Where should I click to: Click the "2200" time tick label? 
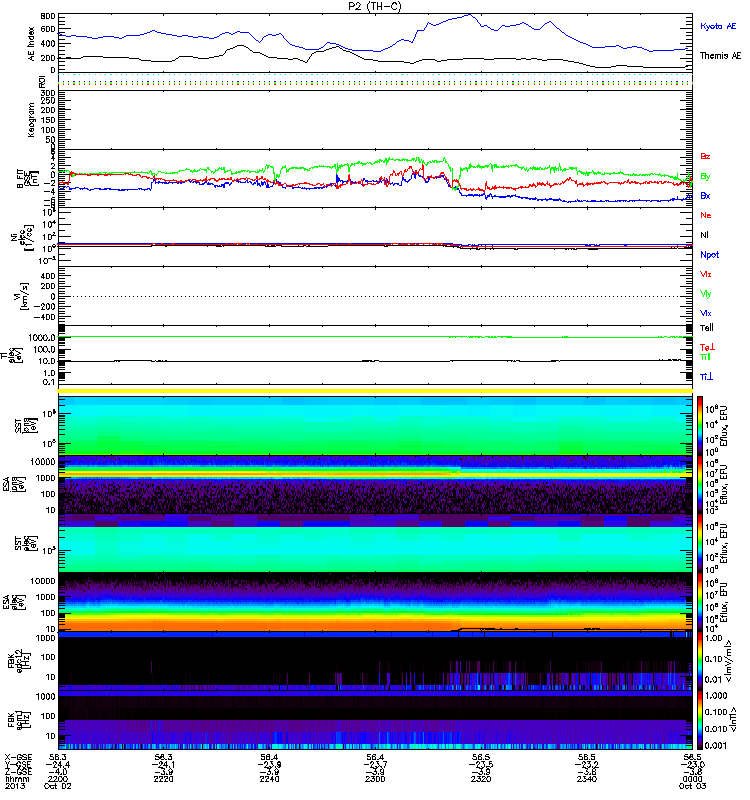pos(58,779)
